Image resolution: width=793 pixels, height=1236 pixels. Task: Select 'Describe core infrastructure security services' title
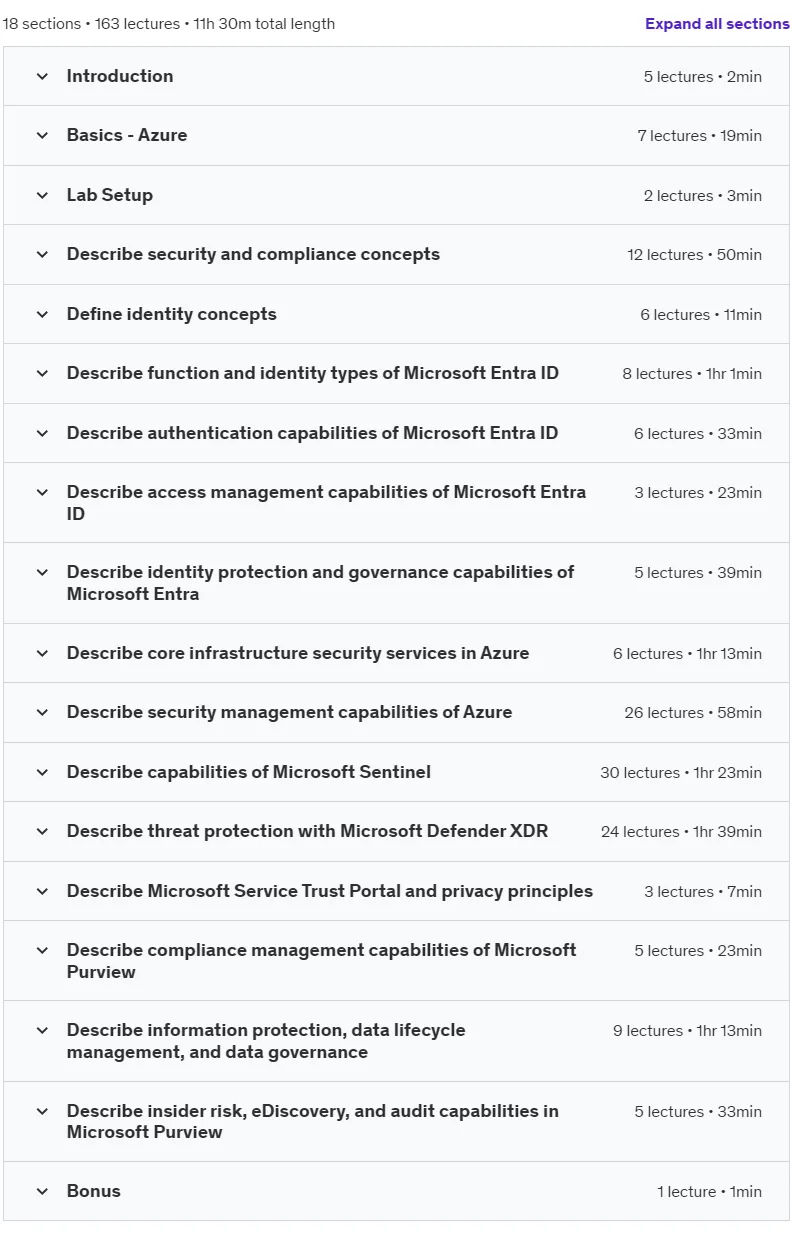point(298,653)
